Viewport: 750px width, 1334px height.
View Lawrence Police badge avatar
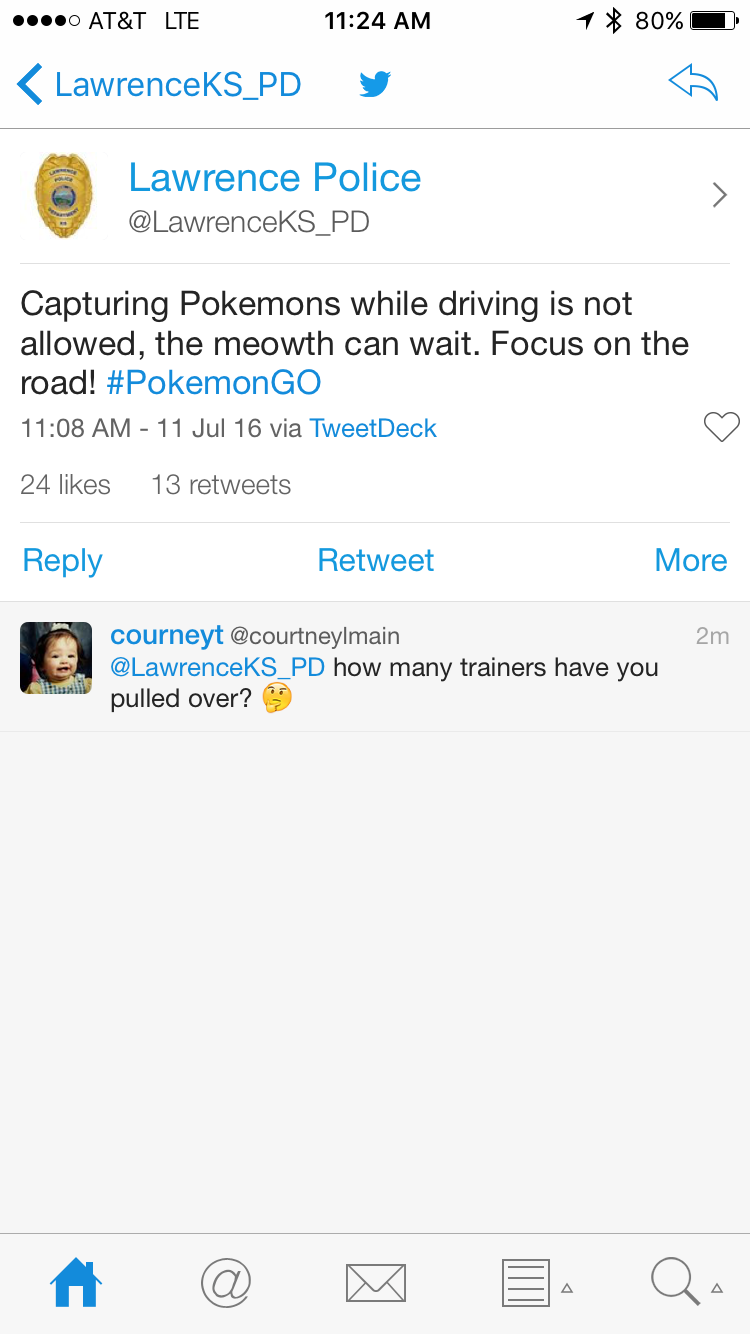point(62,195)
